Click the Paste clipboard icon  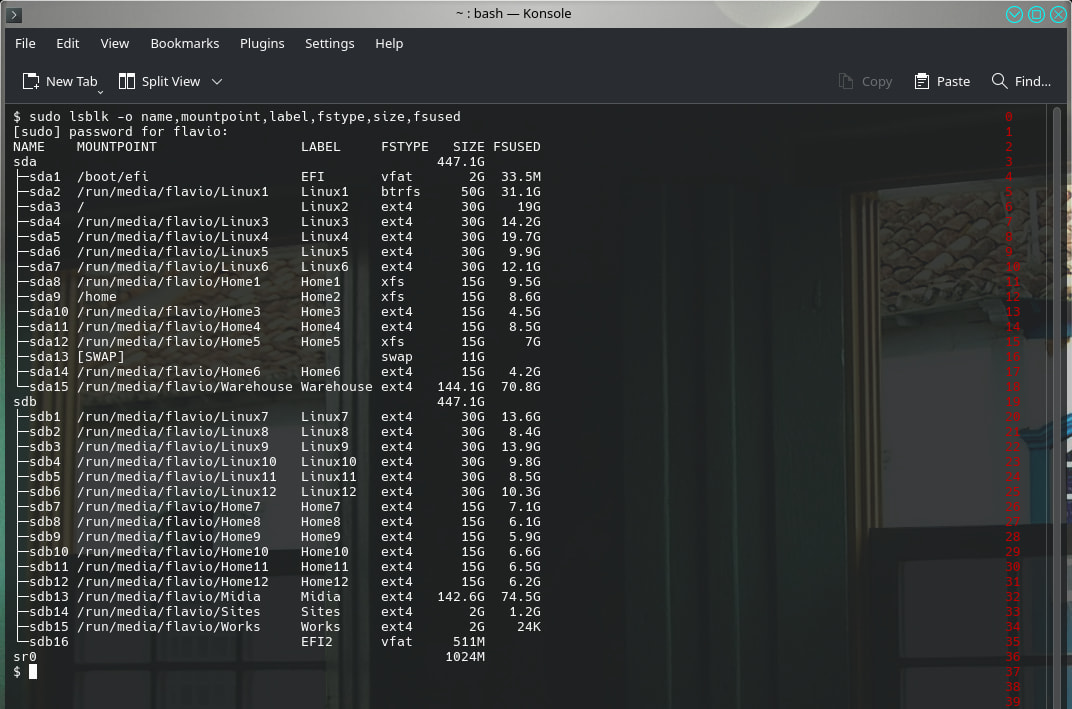pos(924,81)
